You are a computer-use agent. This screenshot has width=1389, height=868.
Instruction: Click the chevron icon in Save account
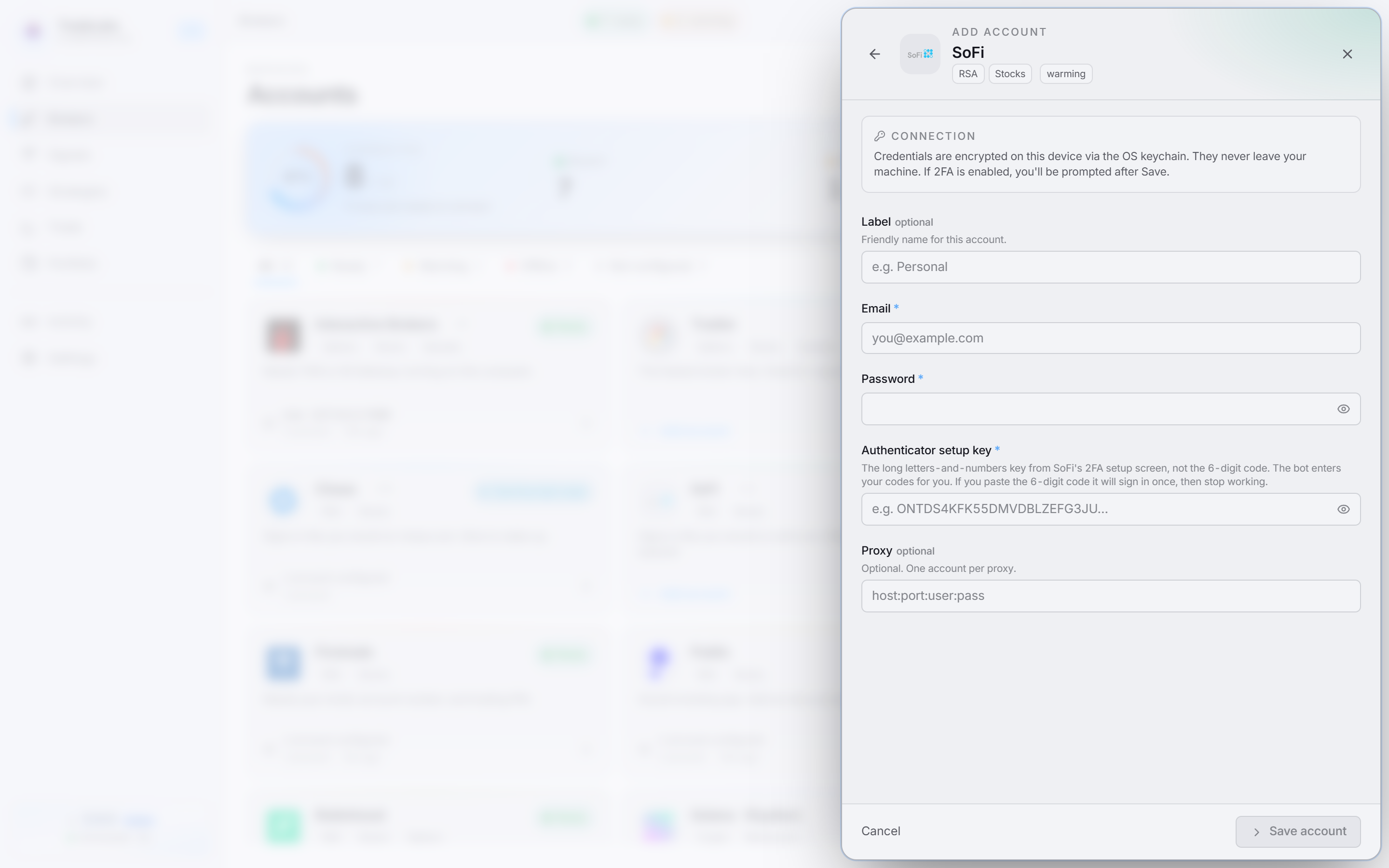(x=1256, y=832)
